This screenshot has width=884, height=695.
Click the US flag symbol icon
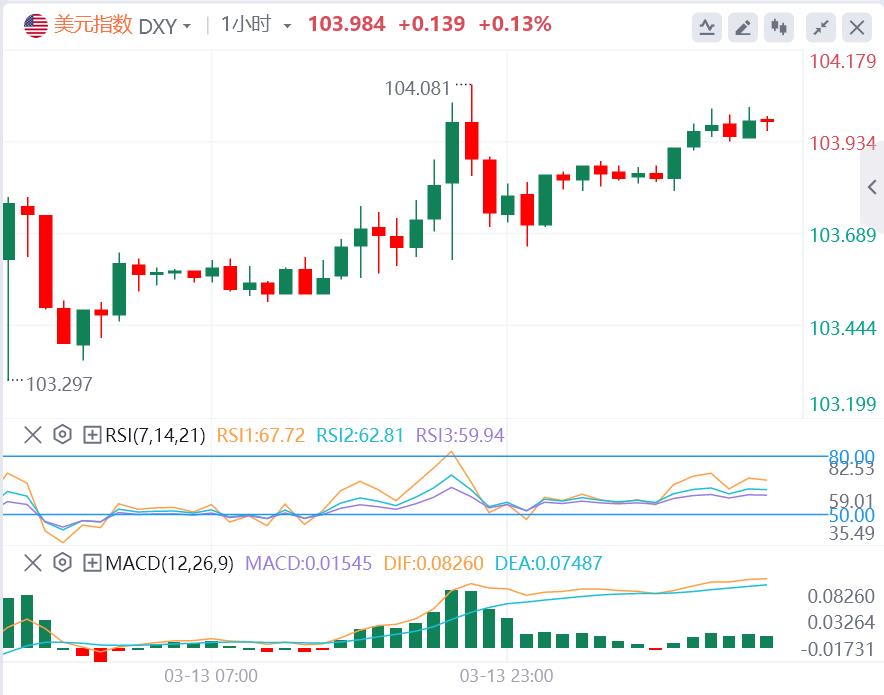[x=36, y=25]
